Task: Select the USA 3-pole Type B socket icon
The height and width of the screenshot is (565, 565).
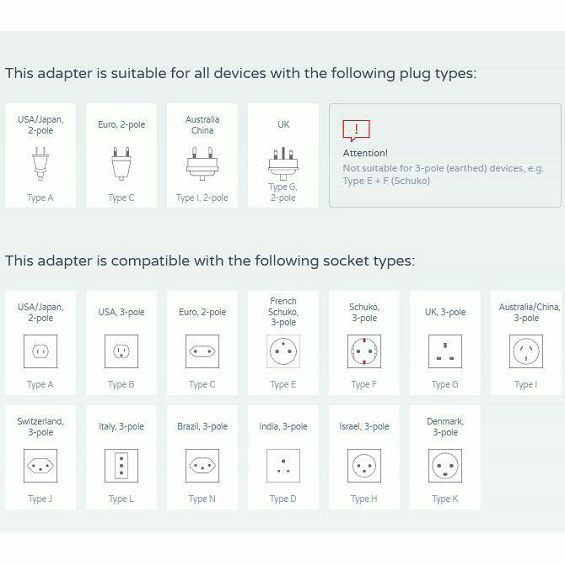Action: 121,351
